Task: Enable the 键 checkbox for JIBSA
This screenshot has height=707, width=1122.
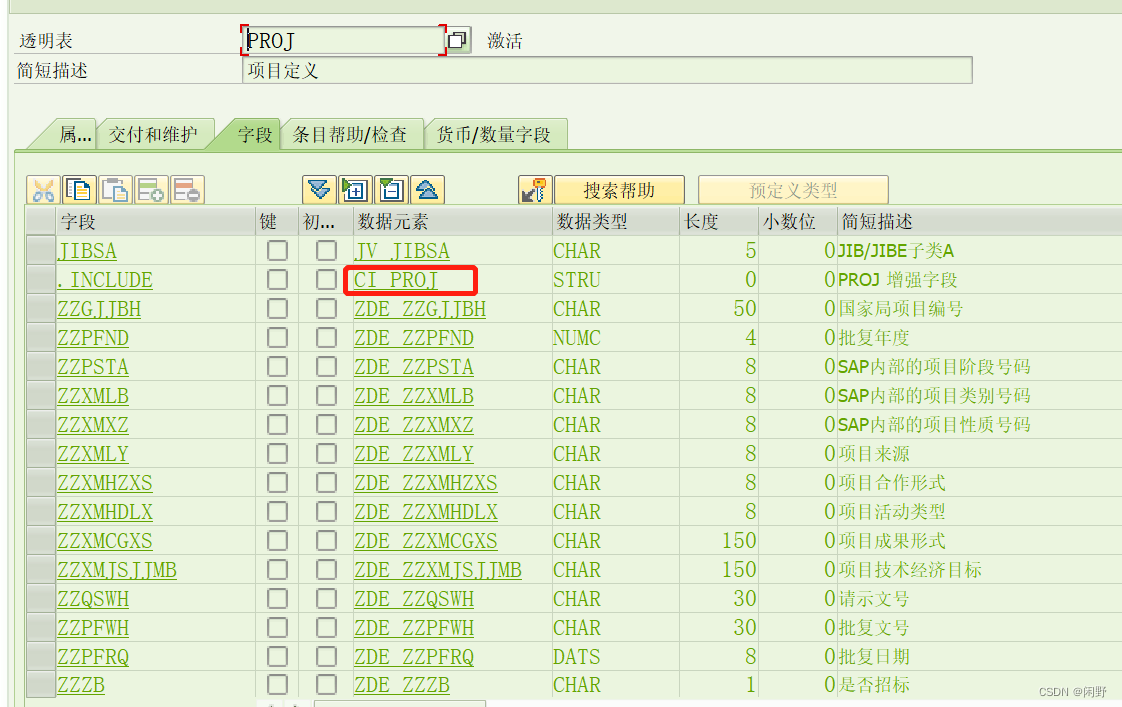Action: tap(278, 251)
